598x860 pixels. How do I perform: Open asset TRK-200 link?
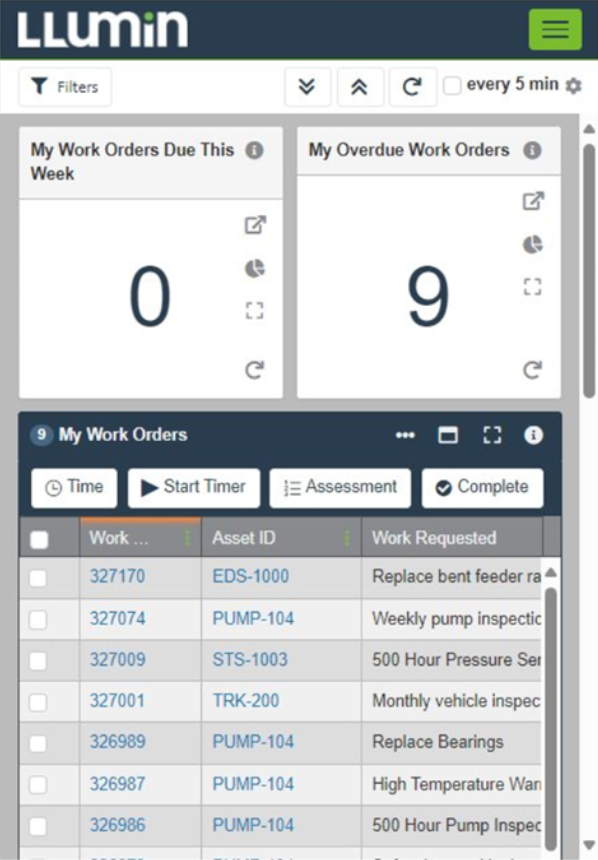pos(246,701)
